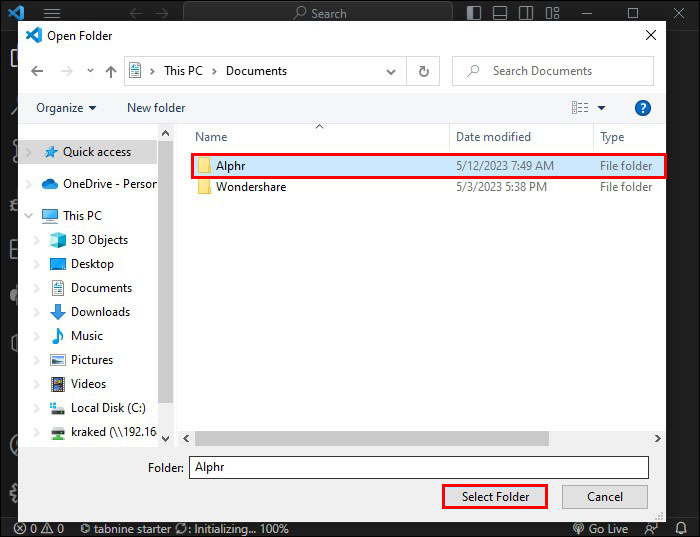
Task: Expand the 3D Objects node
Action: point(37,240)
